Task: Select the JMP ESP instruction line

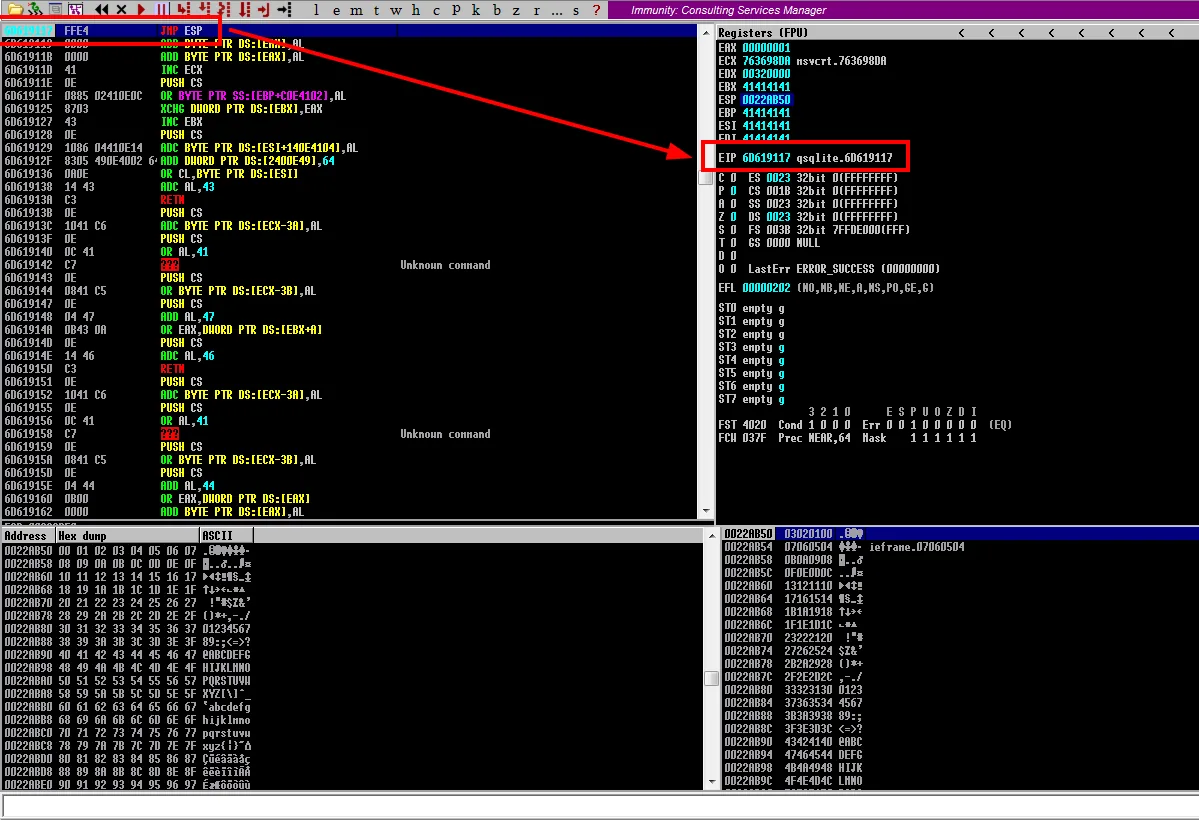Action: [350, 31]
